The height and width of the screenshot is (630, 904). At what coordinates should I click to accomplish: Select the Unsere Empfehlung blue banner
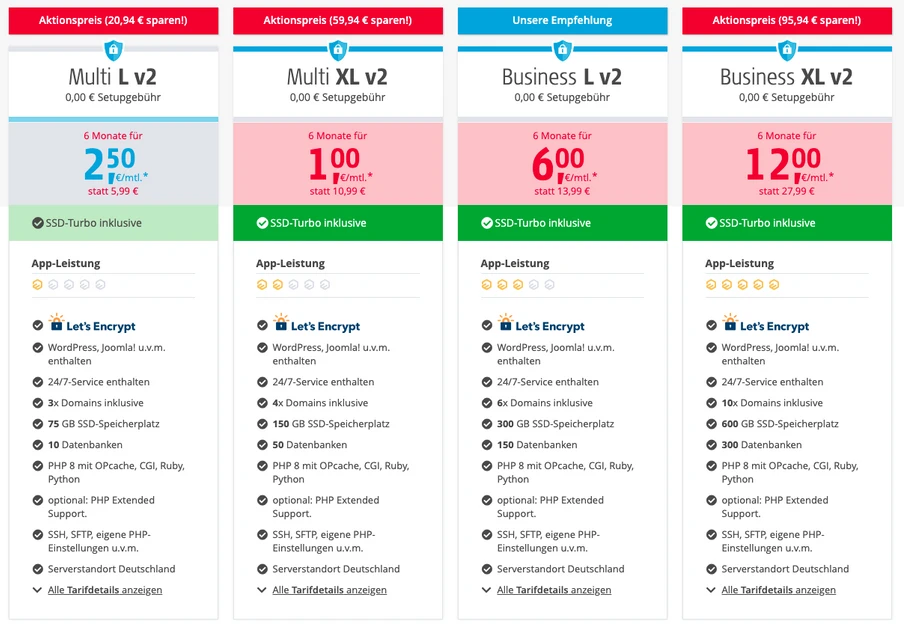point(562,21)
